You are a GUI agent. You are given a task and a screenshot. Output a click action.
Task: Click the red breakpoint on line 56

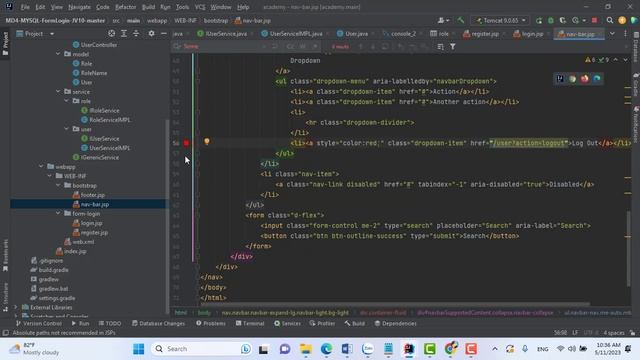point(187,143)
